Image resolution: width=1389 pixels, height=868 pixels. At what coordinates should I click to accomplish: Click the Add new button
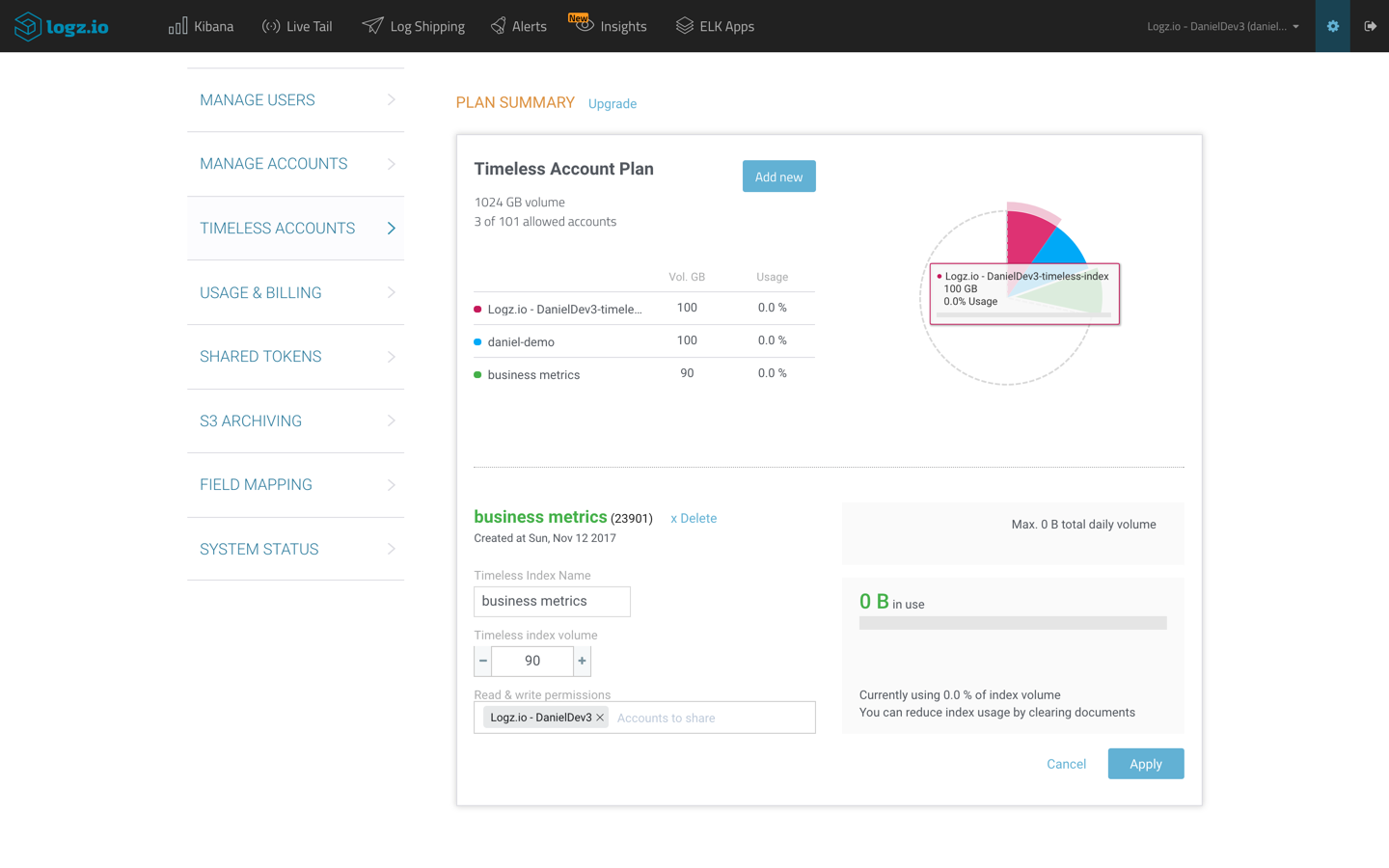[779, 176]
